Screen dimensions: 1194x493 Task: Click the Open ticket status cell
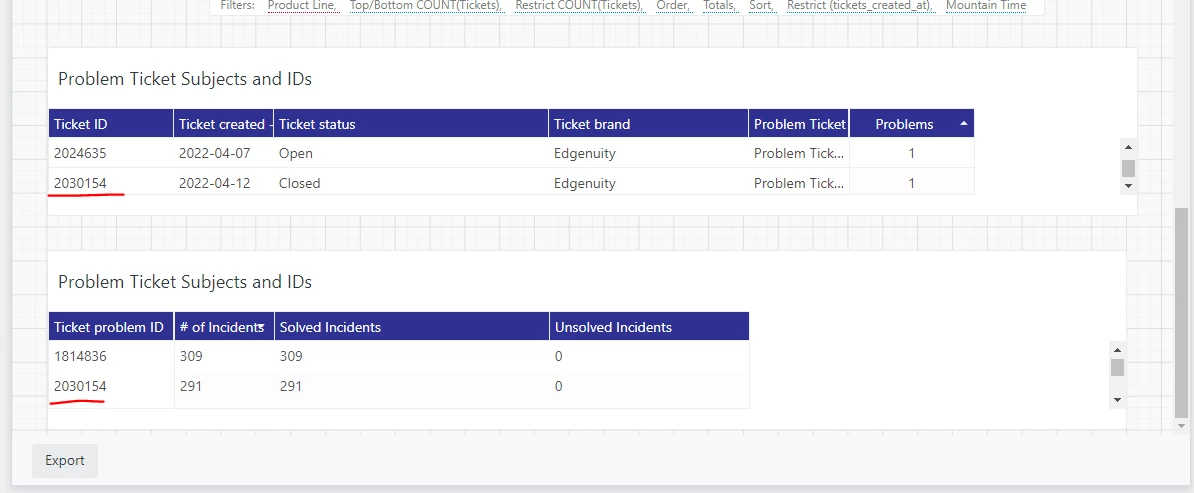tap(411, 153)
